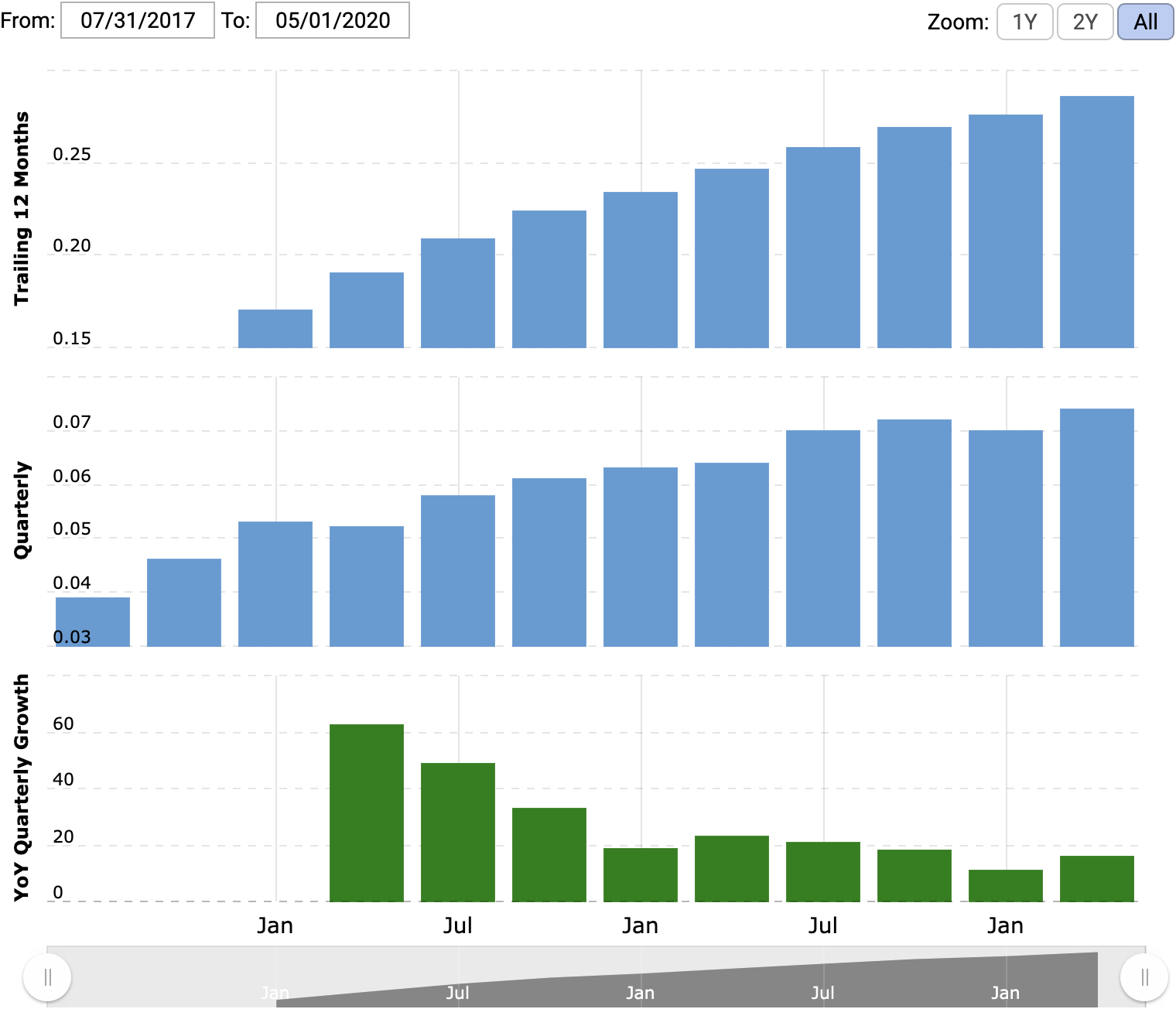Click the 40 growth axis label
Image resolution: width=1176 pixels, height=1009 pixels.
[63, 780]
